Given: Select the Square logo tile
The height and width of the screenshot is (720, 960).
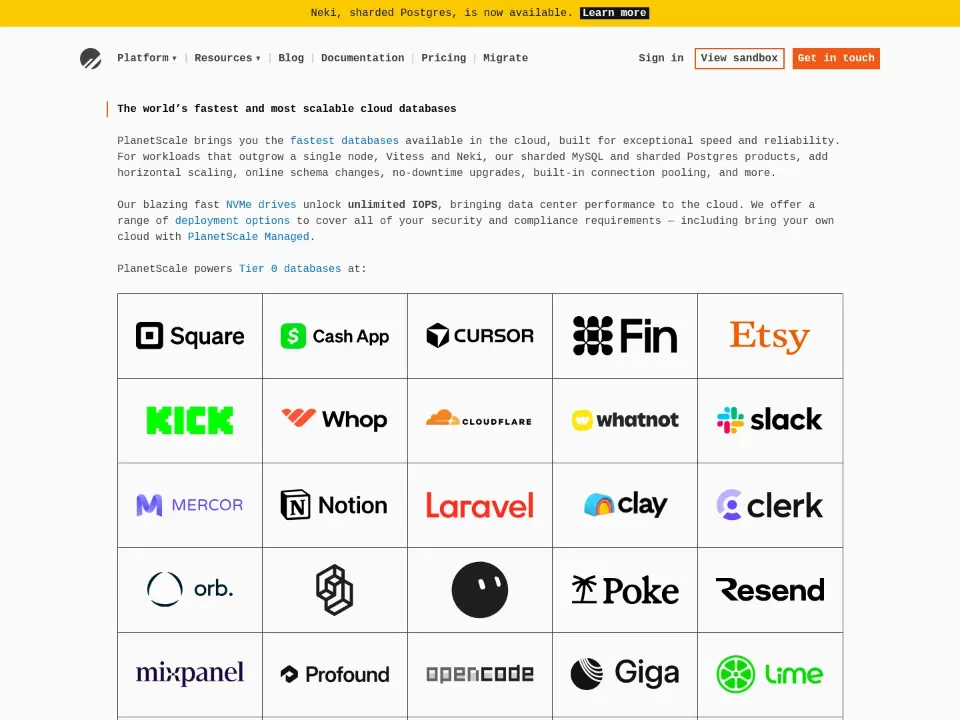Looking at the screenshot, I should pos(190,336).
